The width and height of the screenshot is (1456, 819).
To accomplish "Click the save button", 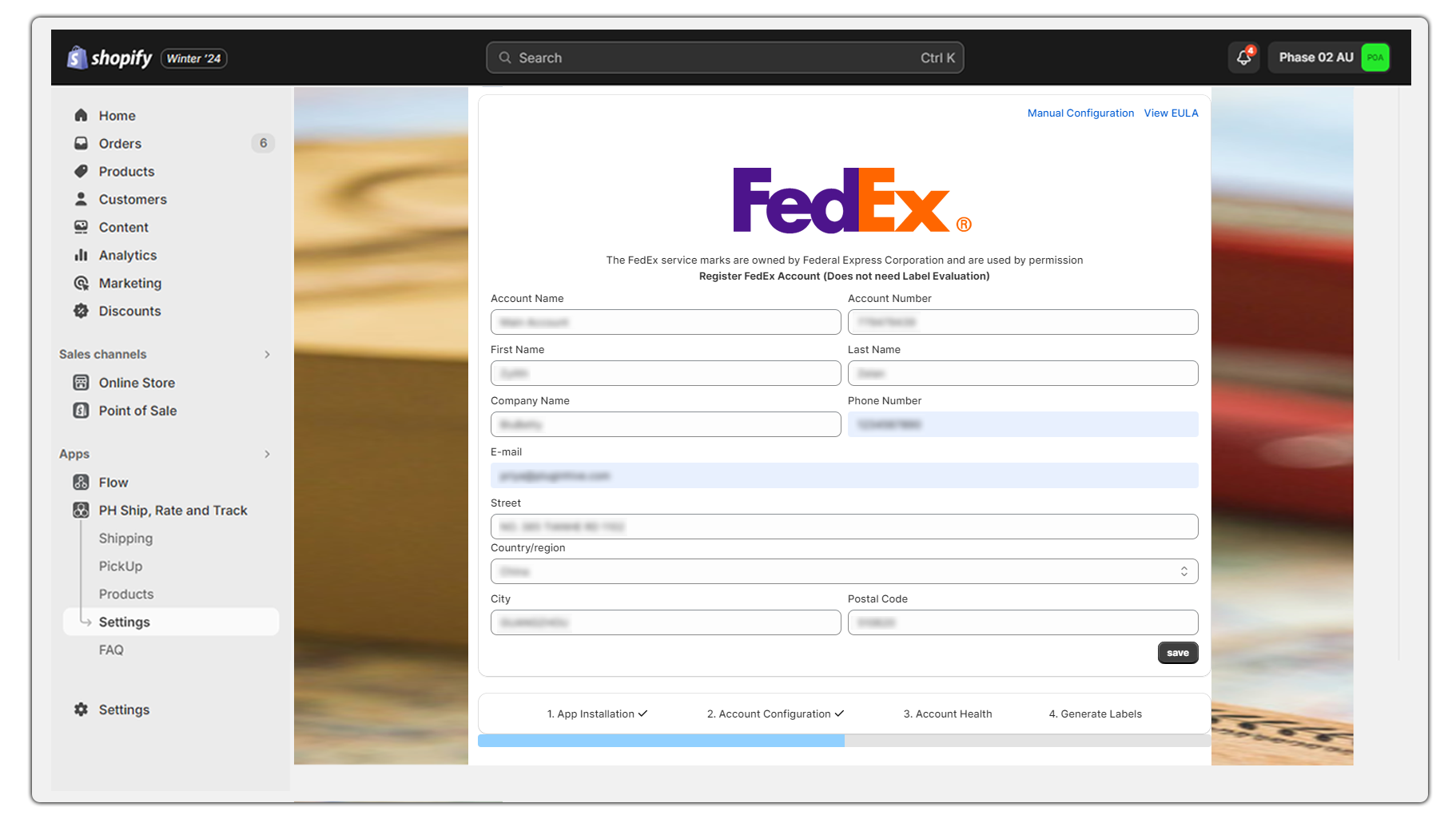I will (1178, 653).
